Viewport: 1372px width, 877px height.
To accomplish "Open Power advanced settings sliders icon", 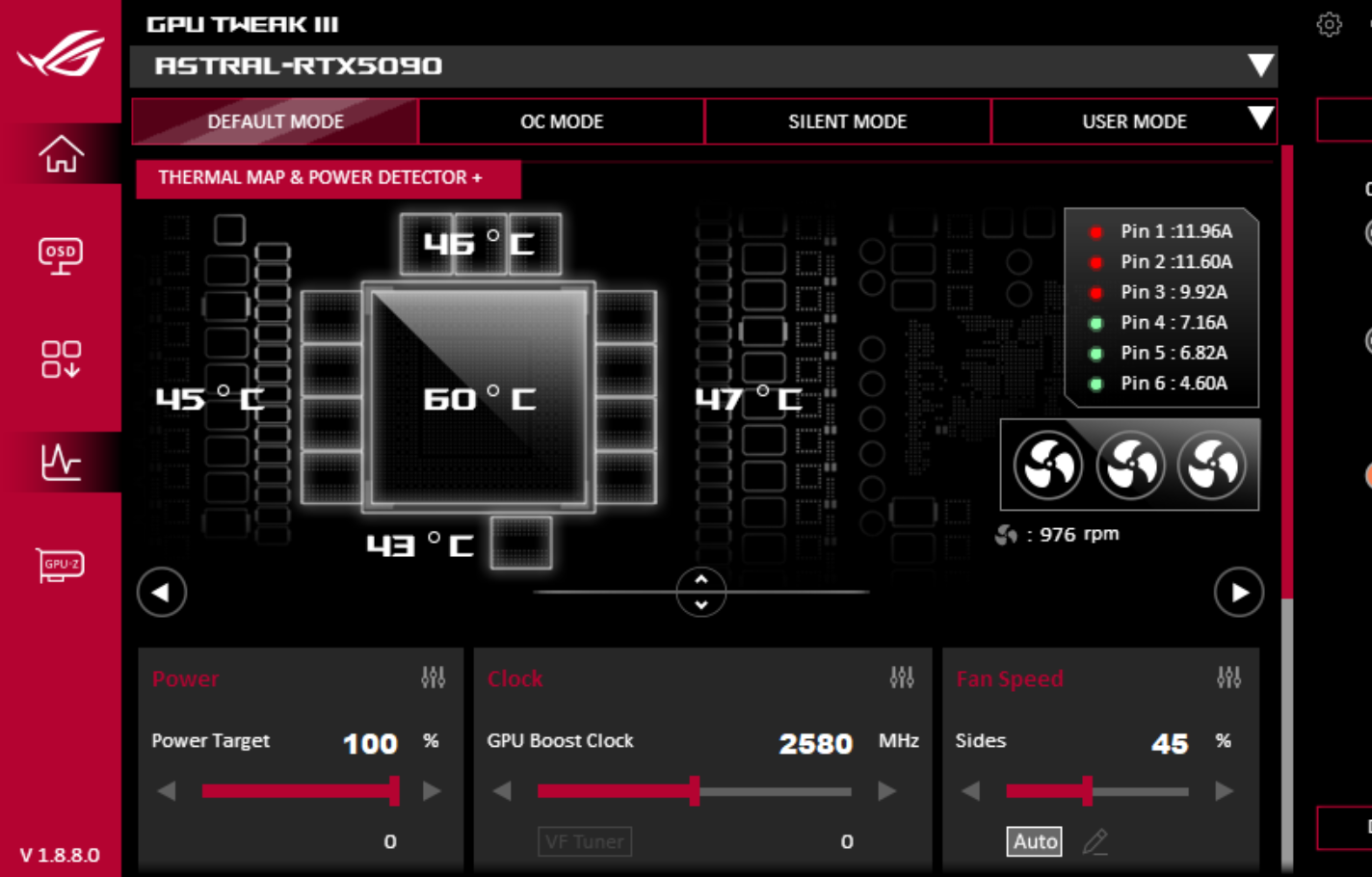I will pos(434,678).
